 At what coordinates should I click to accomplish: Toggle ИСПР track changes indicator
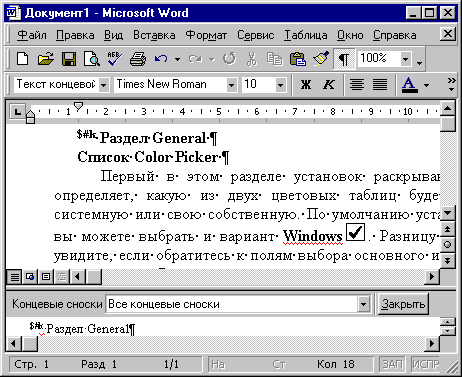(426, 364)
